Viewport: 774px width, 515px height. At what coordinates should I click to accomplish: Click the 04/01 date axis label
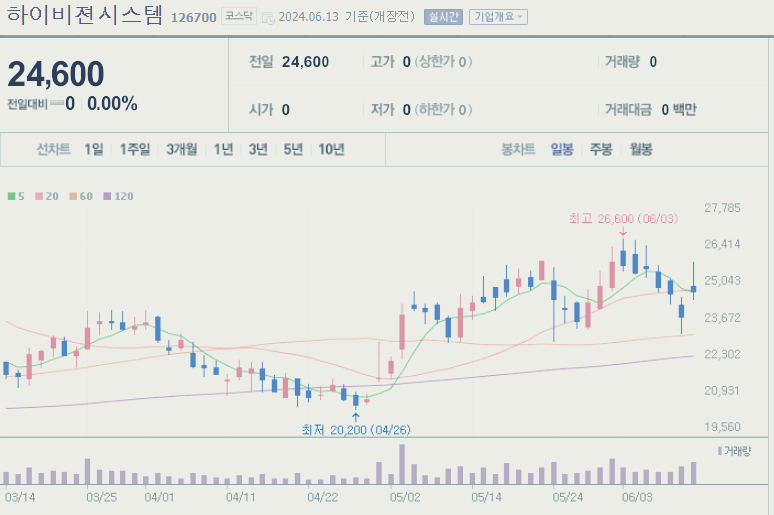[x=159, y=497]
